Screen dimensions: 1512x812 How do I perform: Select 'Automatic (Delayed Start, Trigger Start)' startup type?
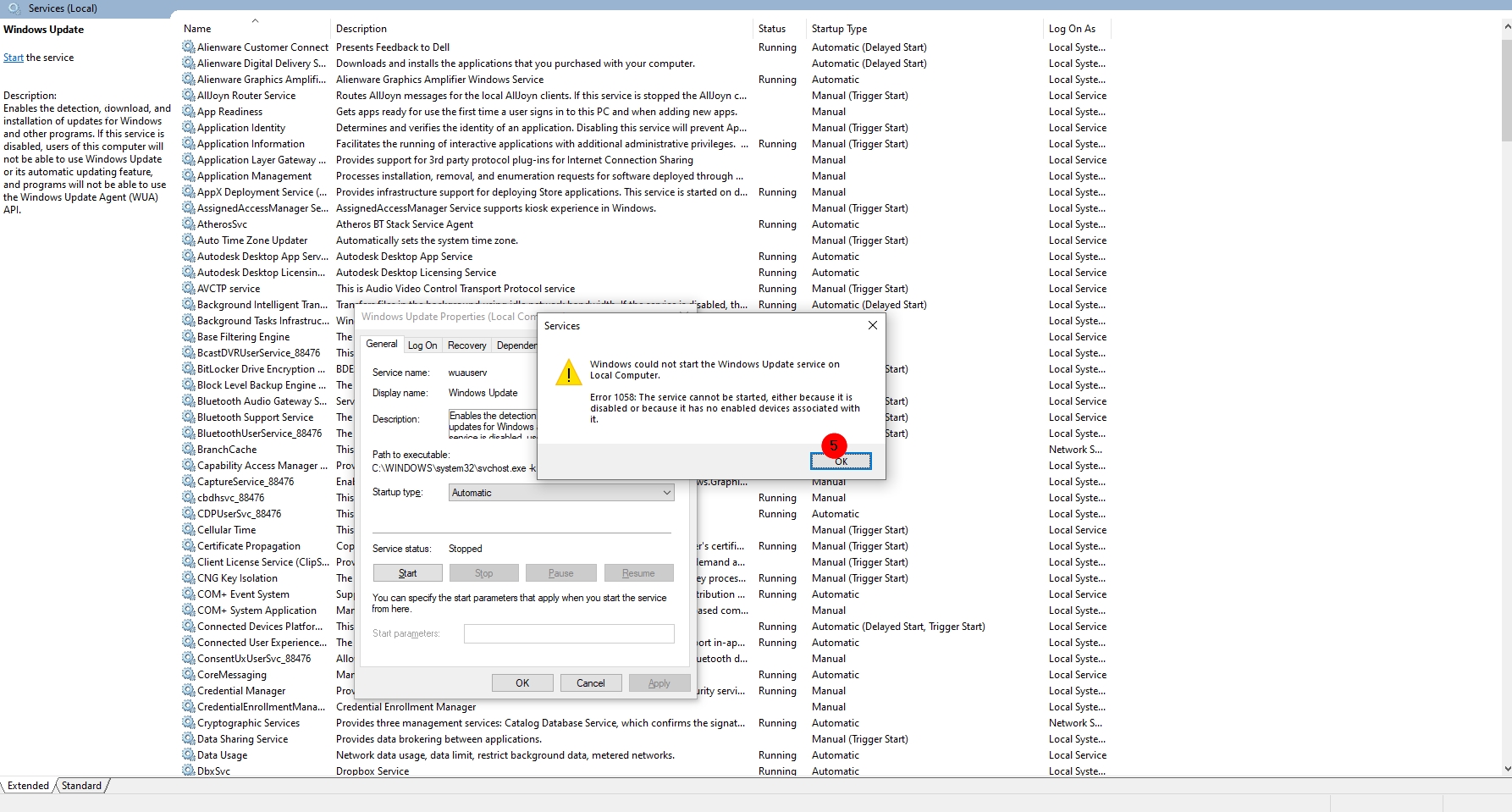click(x=898, y=627)
